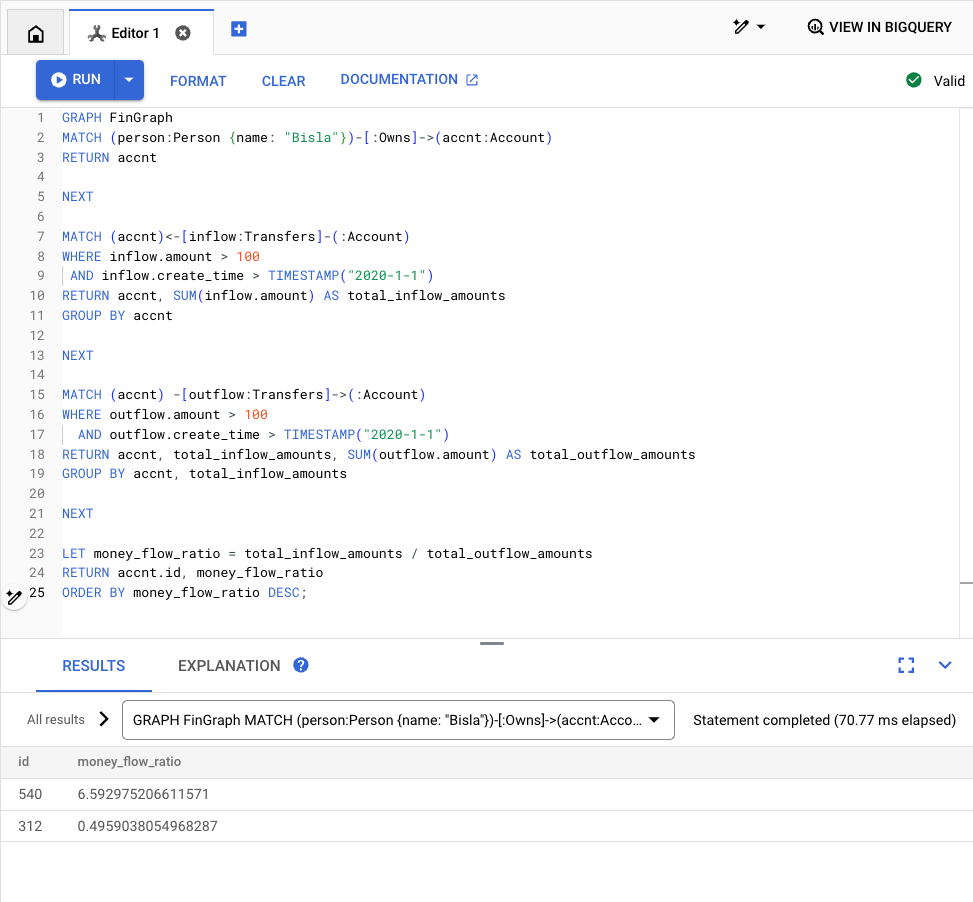973x902 pixels.
Task: Close the Editor 1 tab
Action: [x=182, y=33]
